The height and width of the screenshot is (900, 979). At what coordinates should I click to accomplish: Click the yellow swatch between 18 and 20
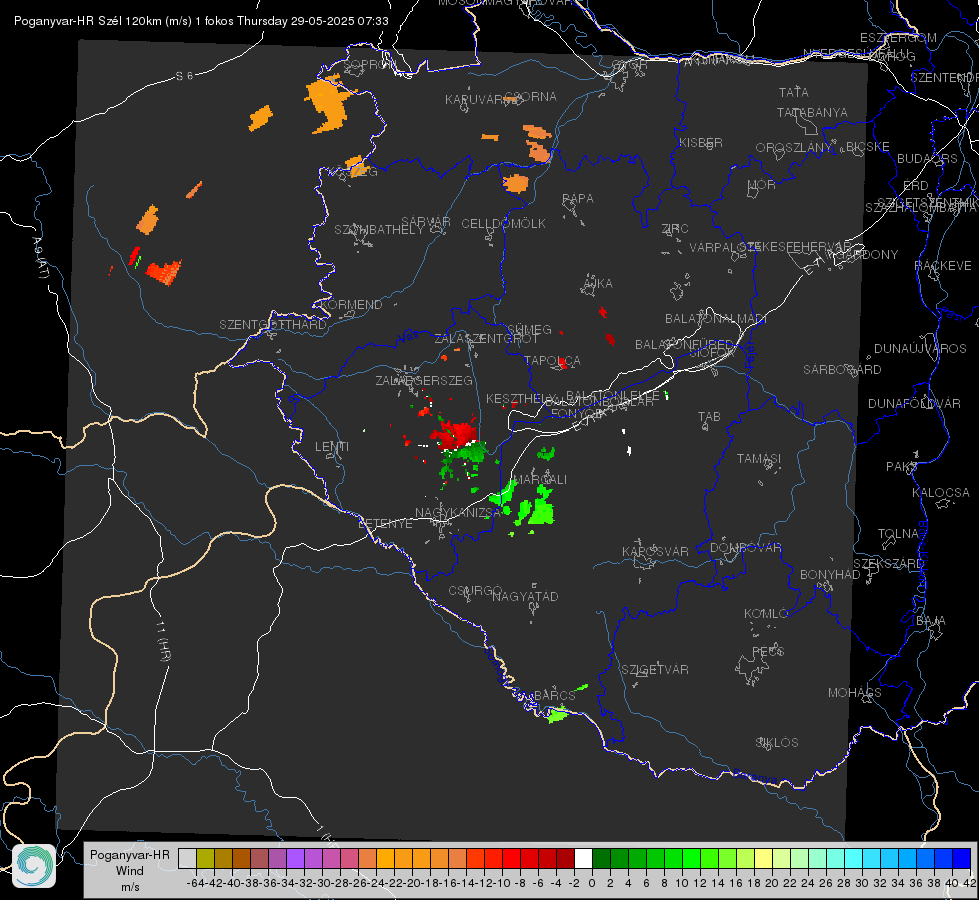[x=764, y=858]
